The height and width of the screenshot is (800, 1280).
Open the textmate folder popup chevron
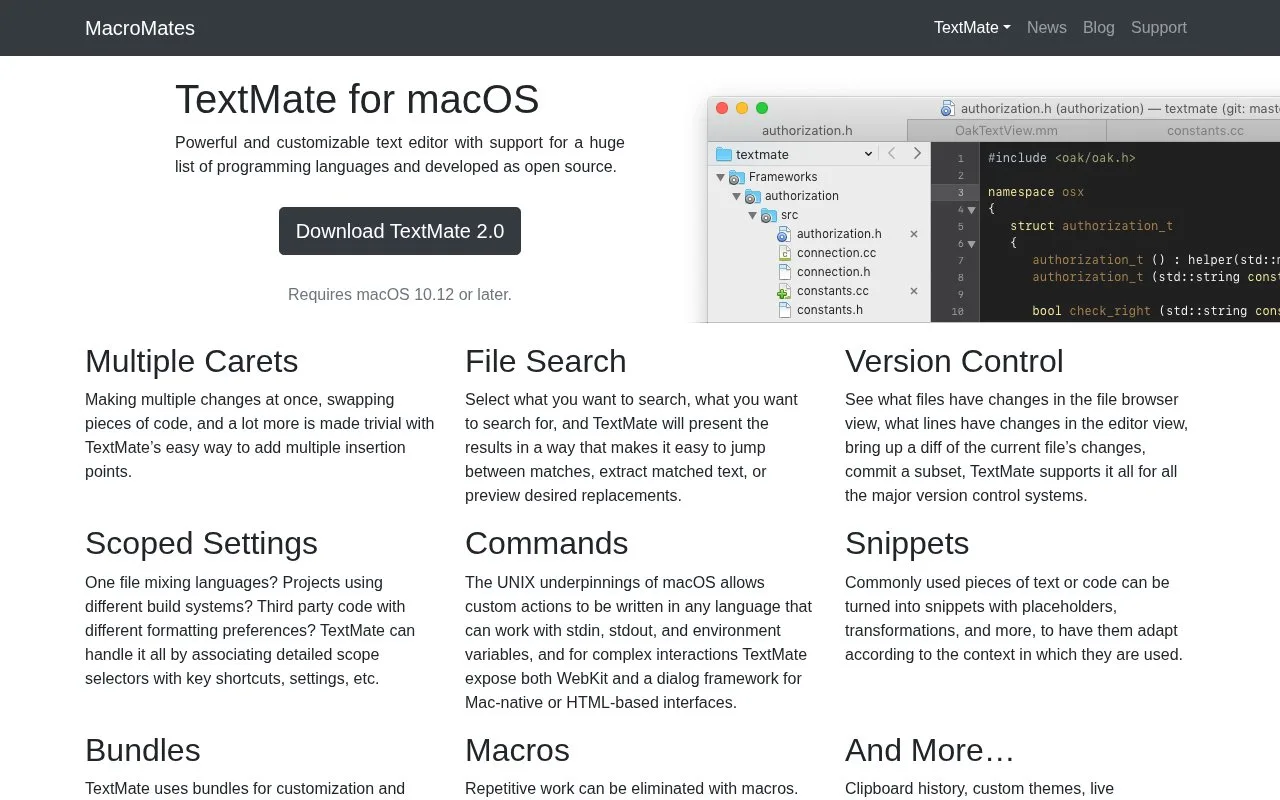click(869, 154)
